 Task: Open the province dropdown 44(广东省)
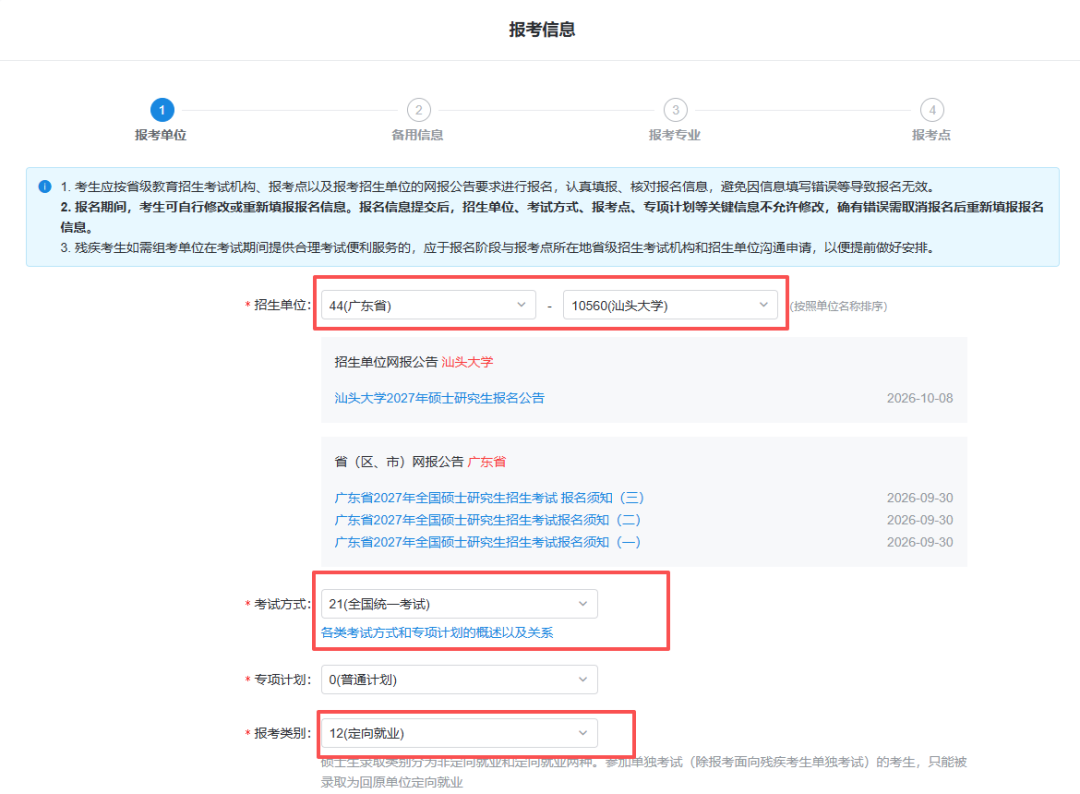[x=428, y=305]
